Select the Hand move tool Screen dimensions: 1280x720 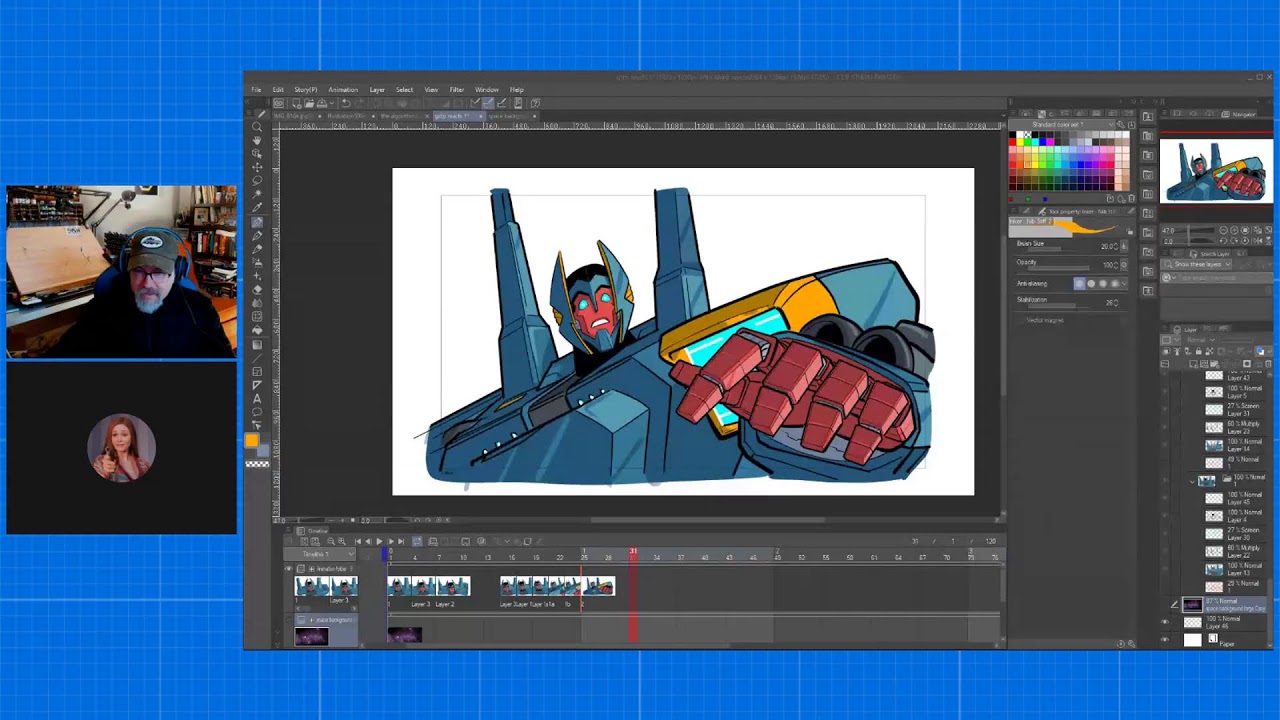pyautogui.click(x=257, y=140)
